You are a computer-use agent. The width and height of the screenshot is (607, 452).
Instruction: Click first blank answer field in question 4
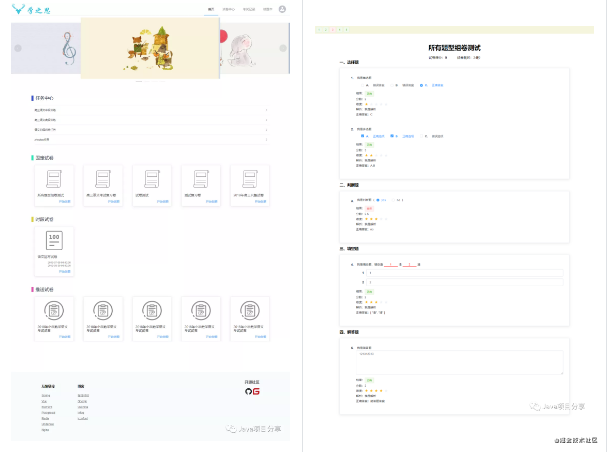(465, 273)
